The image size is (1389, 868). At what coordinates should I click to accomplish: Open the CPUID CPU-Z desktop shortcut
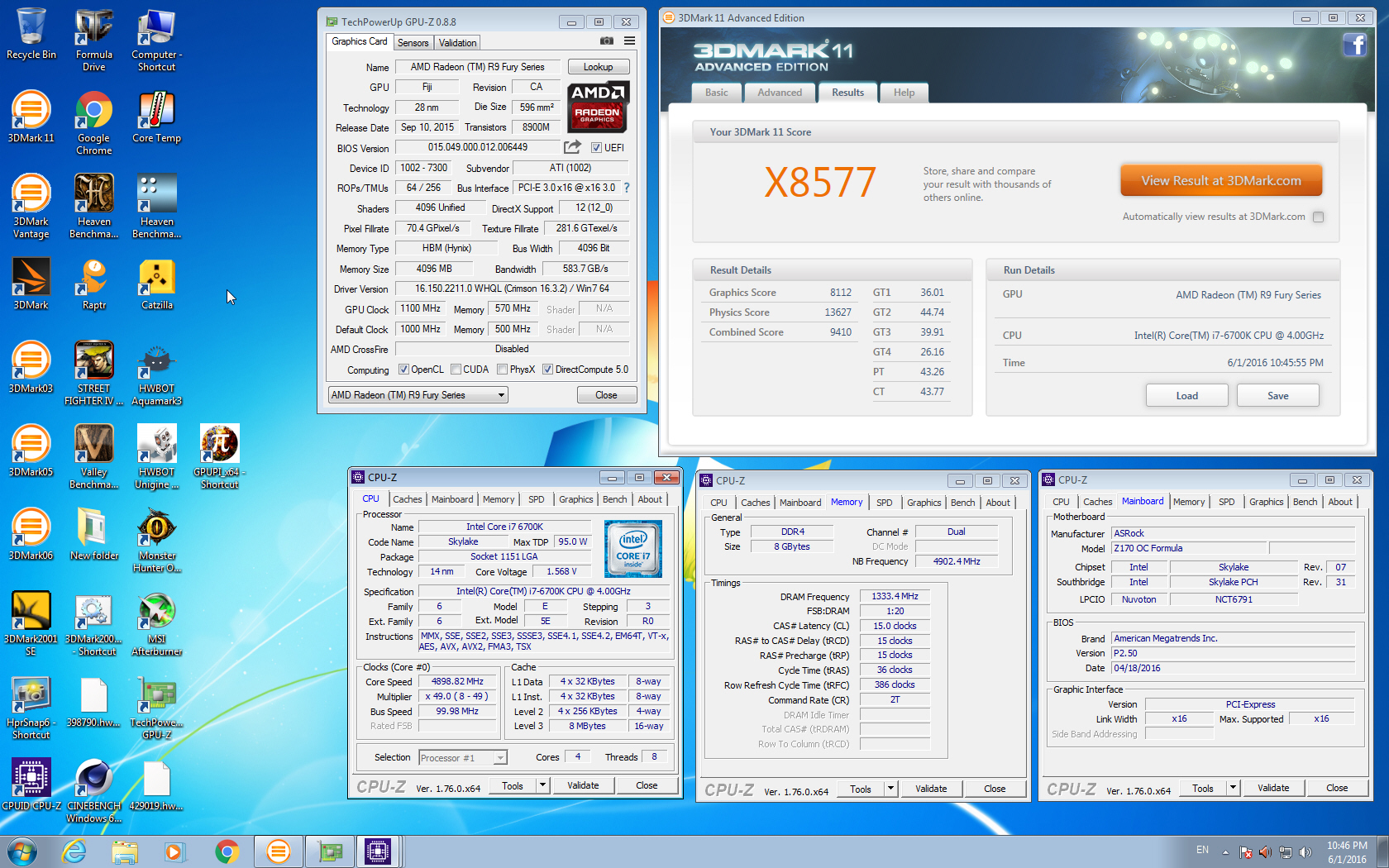31,785
